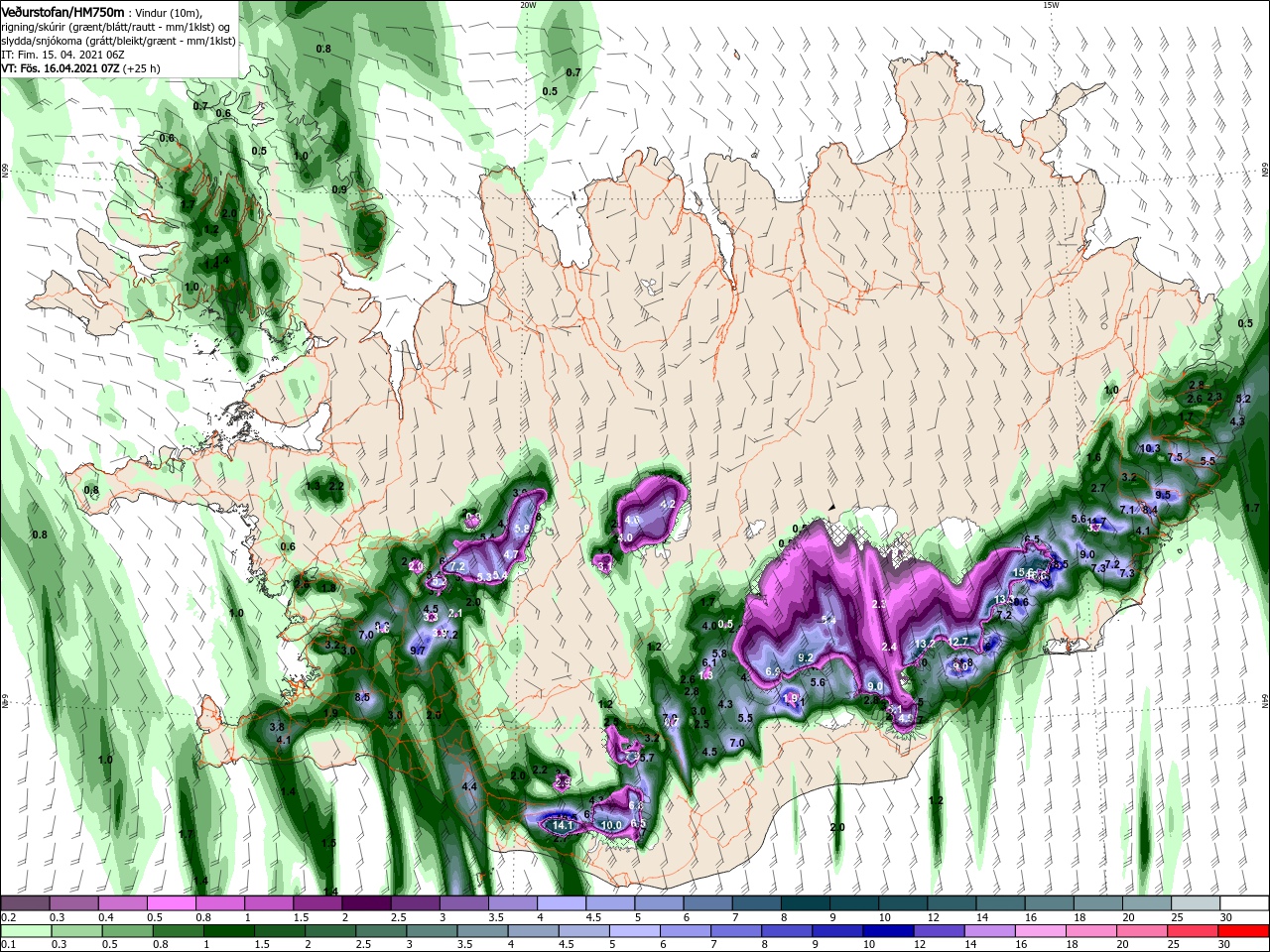1270x952 pixels.
Task: Click the 'rigning/skúrir' description text
Action: [x=32, y=26]
